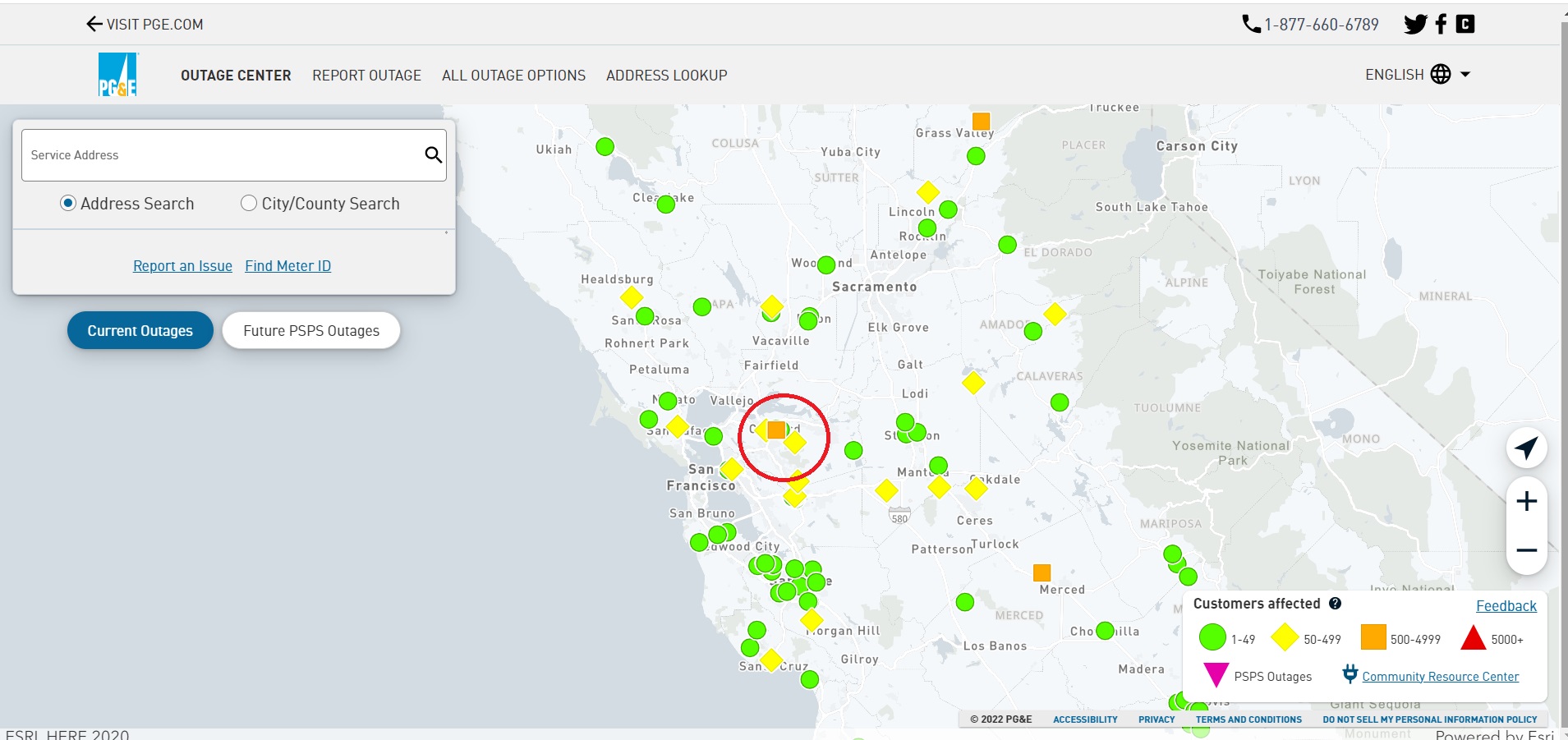Select the green outage marker near Tuolumne

[1060, 402]
